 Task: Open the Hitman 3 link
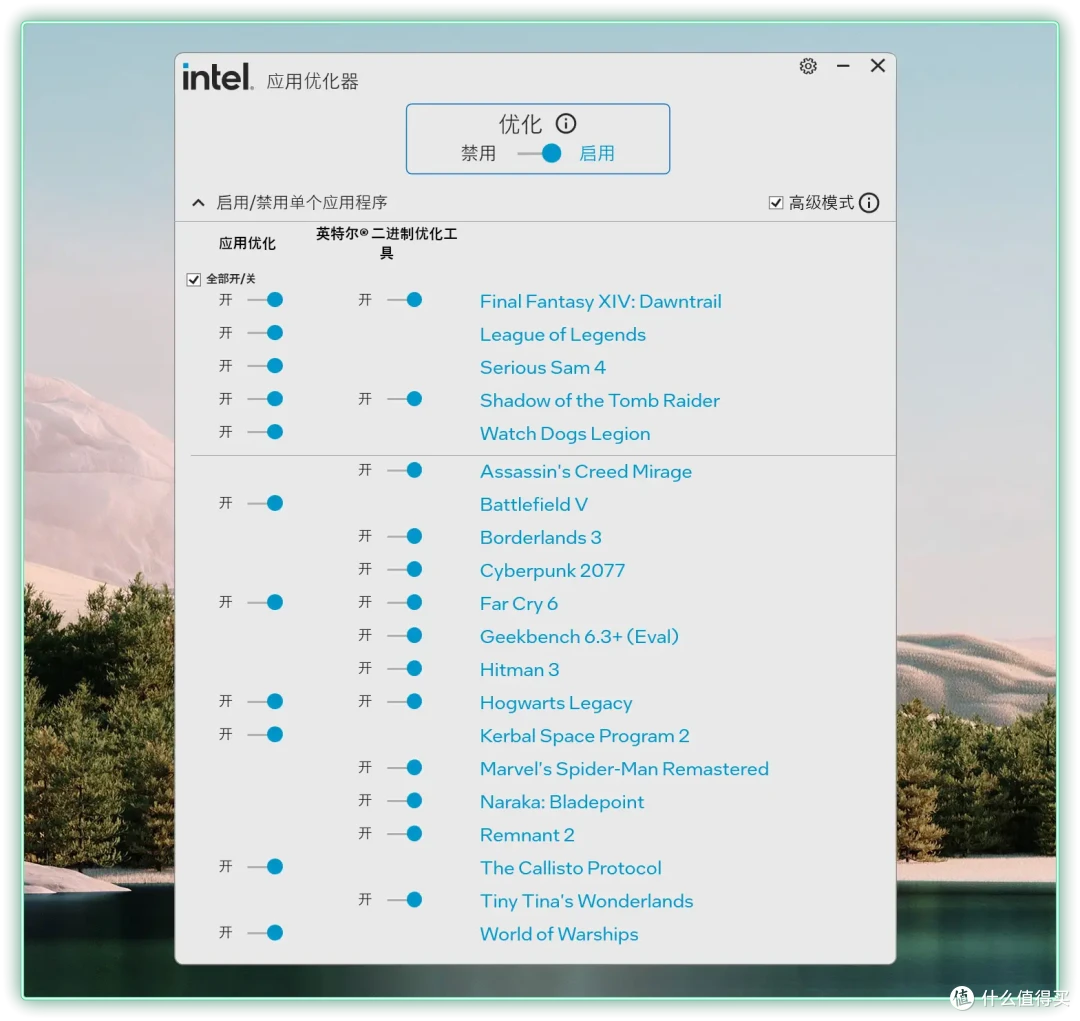click(x=519, y=670)
